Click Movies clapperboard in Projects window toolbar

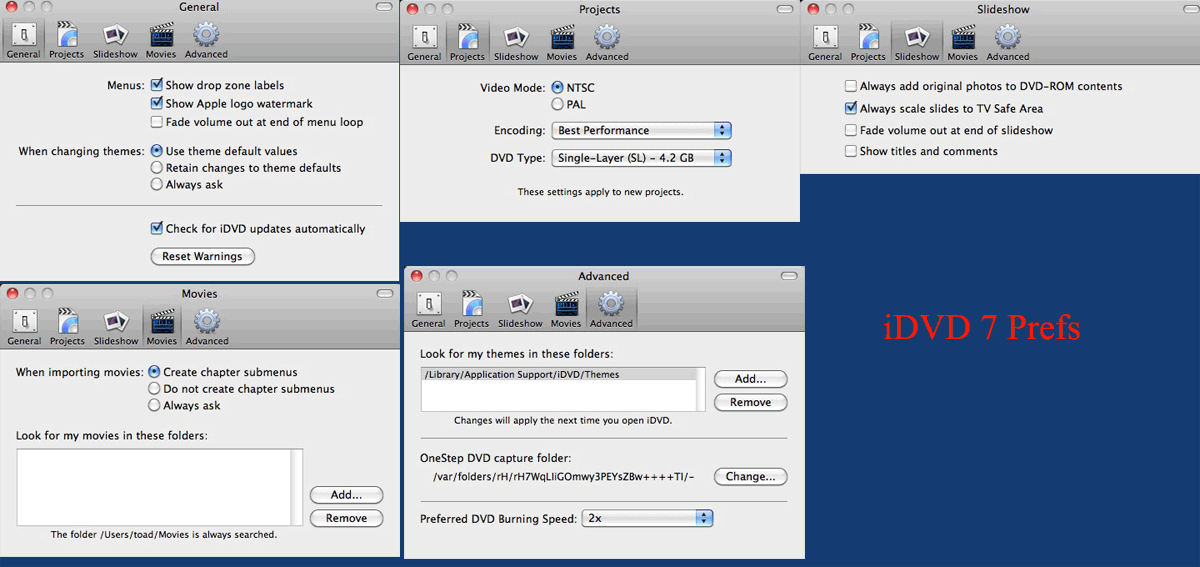pyautogui.click(x=562, y=43)
